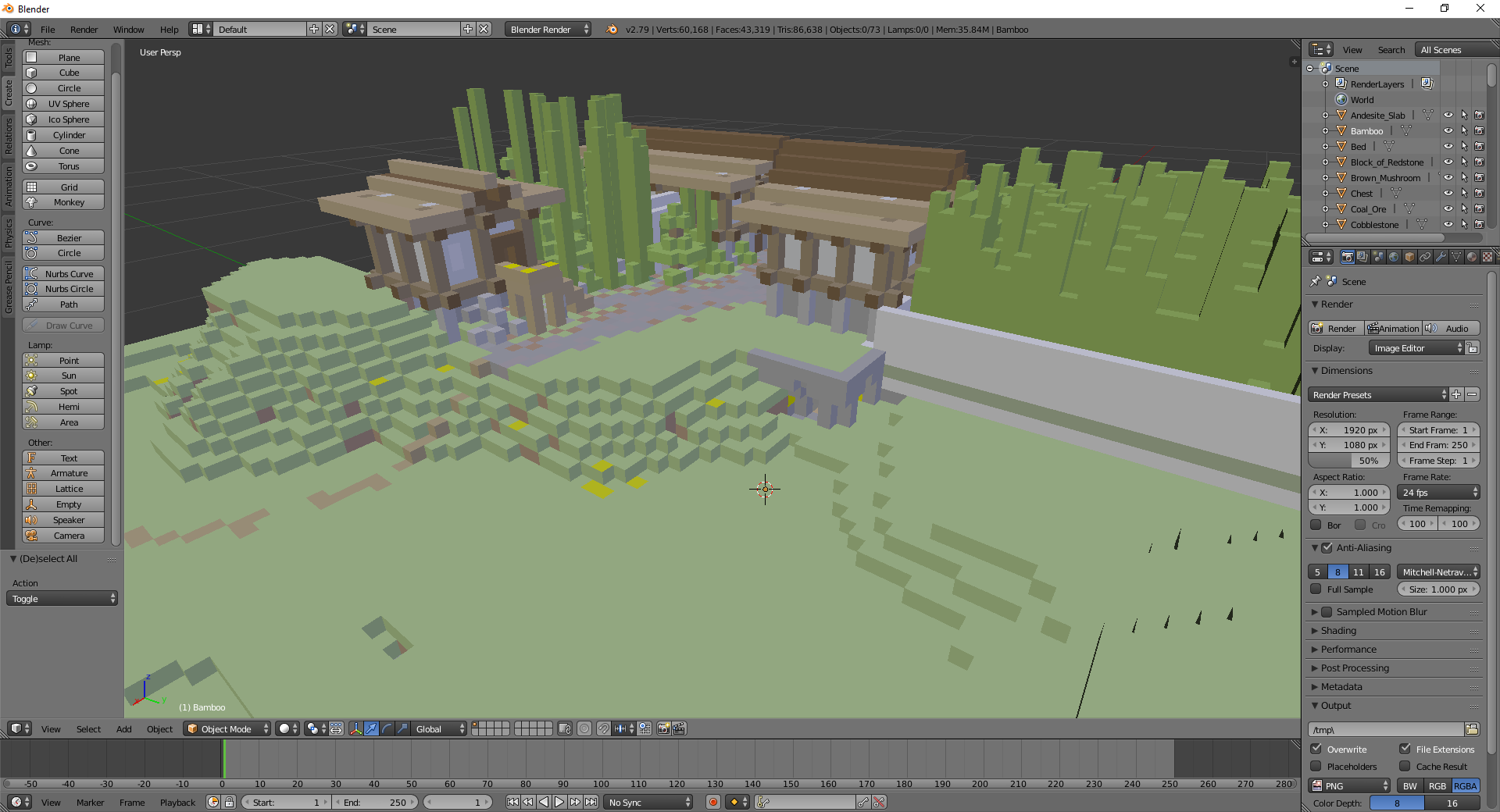Open the File menu
Screen dimensions: 1500x812
pos(48,30)
